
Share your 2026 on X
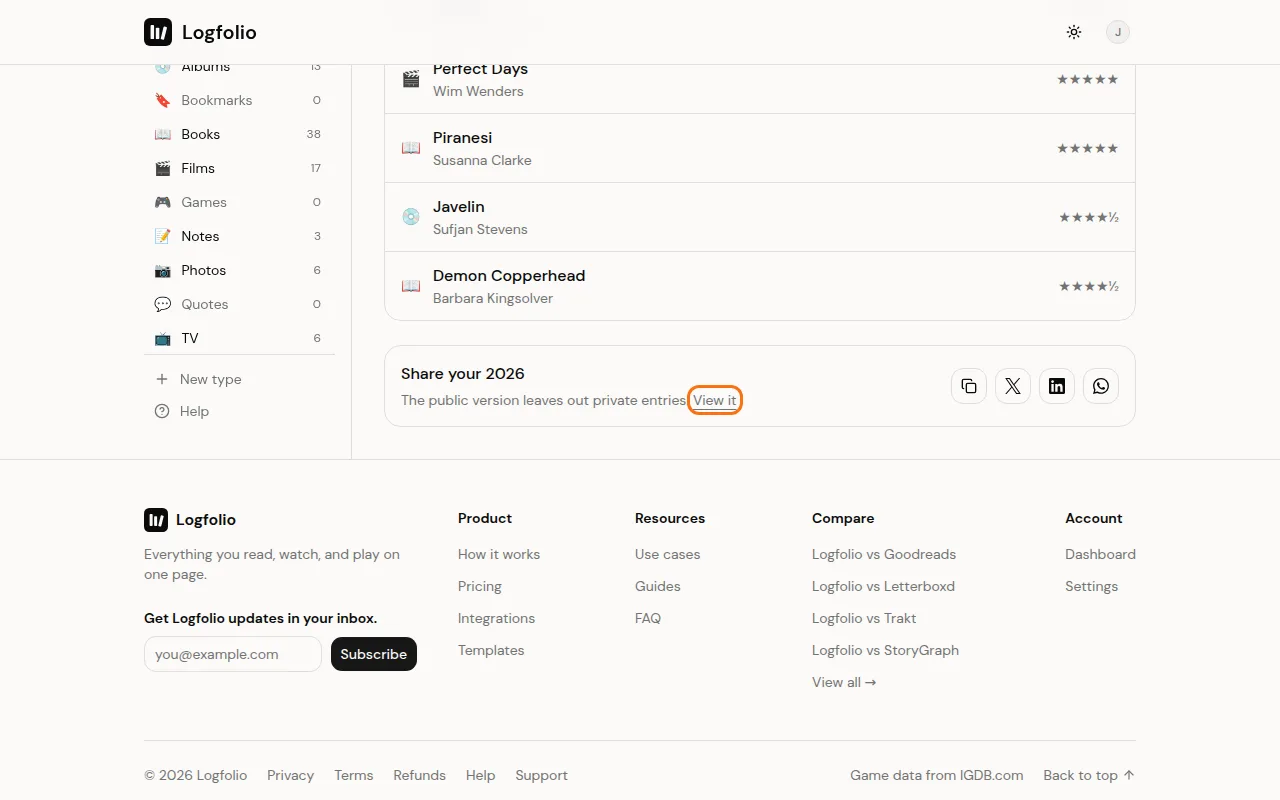pos(1013,386)
